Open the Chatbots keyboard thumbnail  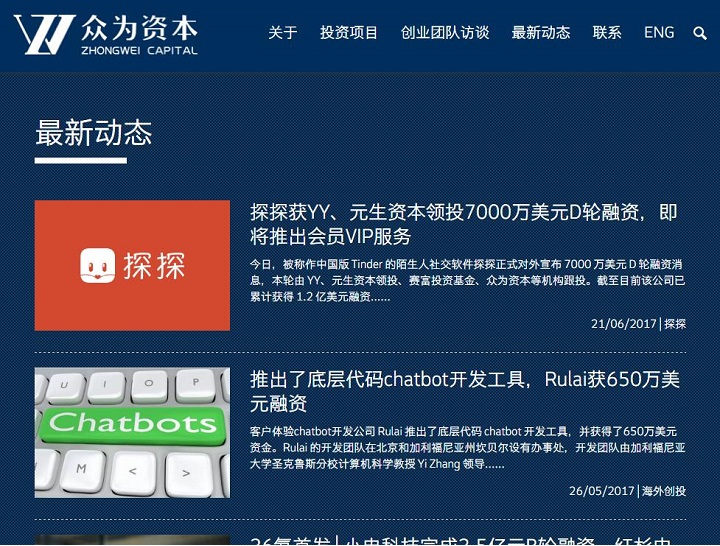coord(132,433)
